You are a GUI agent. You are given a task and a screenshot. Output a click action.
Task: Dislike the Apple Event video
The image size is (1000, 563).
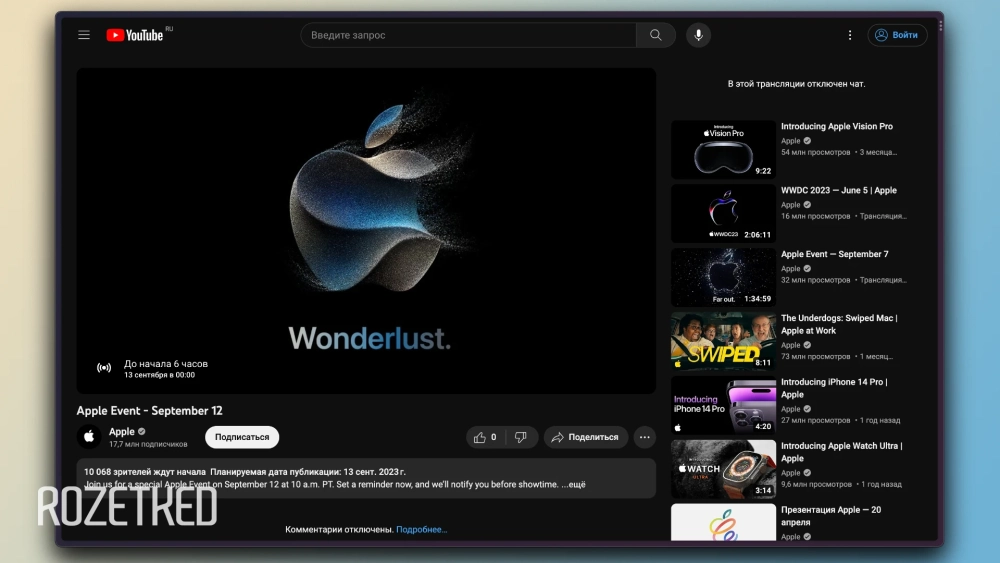click(520, 437)
